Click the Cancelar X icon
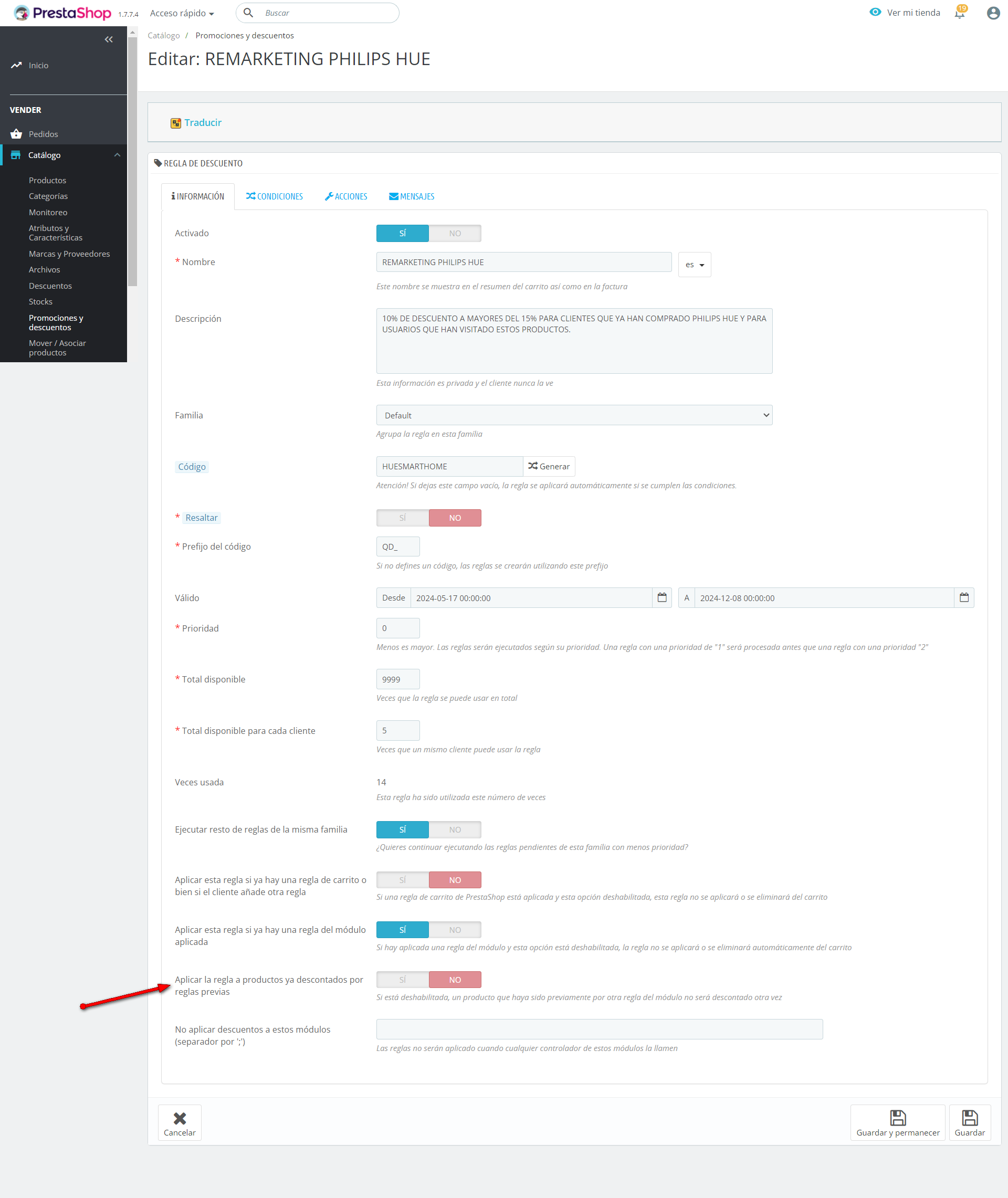1008x1198 pixels. pyautogui.click(x=180, y=1118)
